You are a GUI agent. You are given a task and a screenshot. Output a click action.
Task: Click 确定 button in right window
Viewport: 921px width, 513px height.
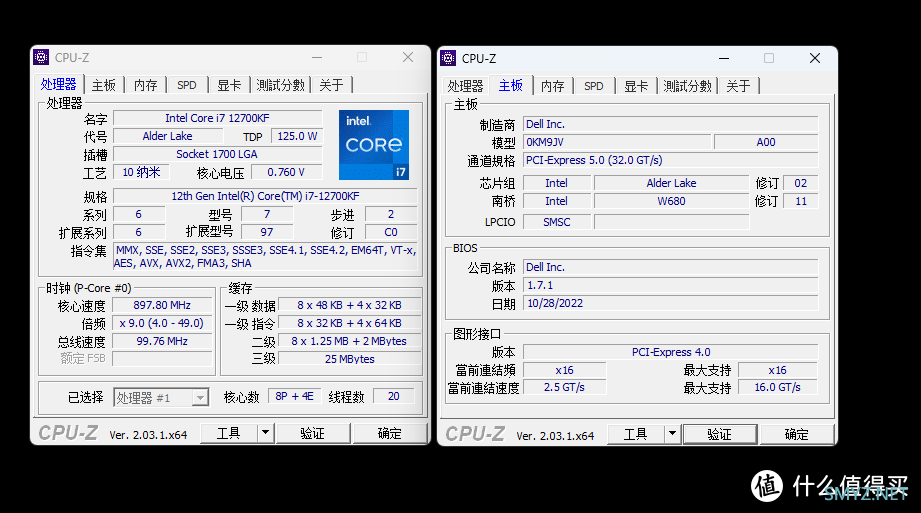797,434
